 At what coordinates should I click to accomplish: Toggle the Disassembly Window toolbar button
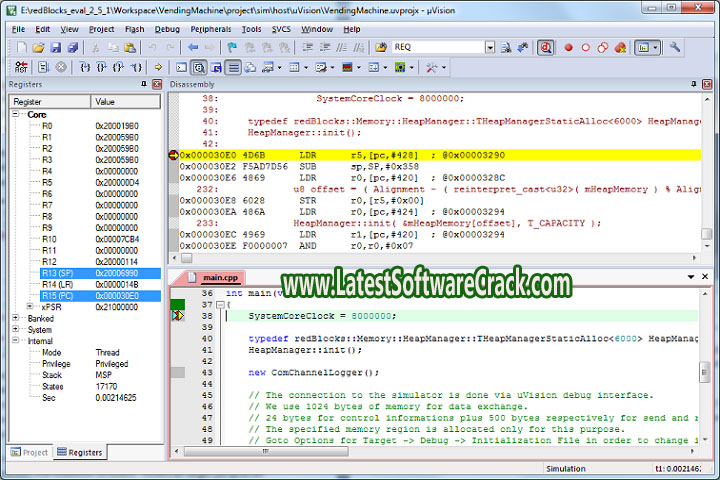199,67
